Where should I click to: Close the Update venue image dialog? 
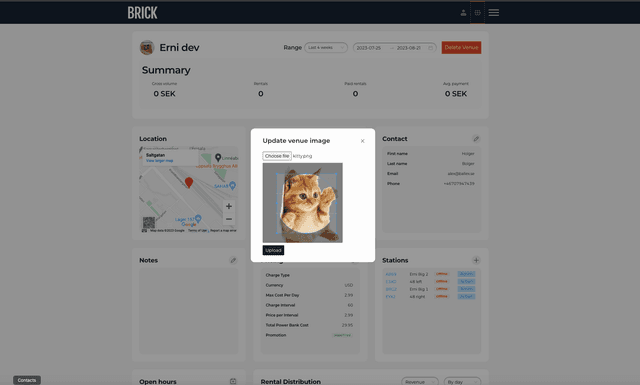pyautogui.click(x=362, y=141)
